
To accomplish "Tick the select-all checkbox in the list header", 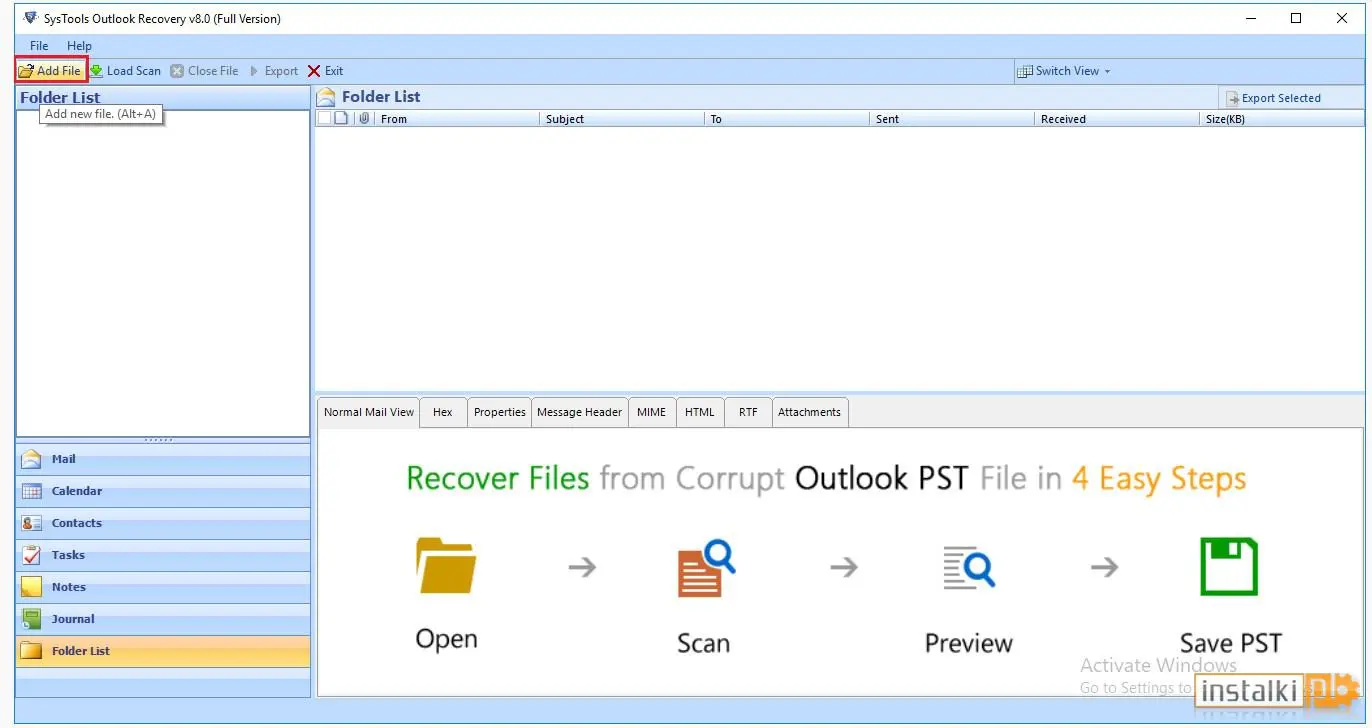I will coord(323,118).
